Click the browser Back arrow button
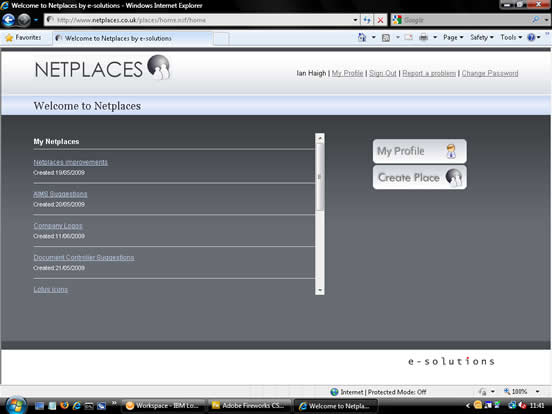The height and width of the screenshot is (414, 552). (8, 20)
